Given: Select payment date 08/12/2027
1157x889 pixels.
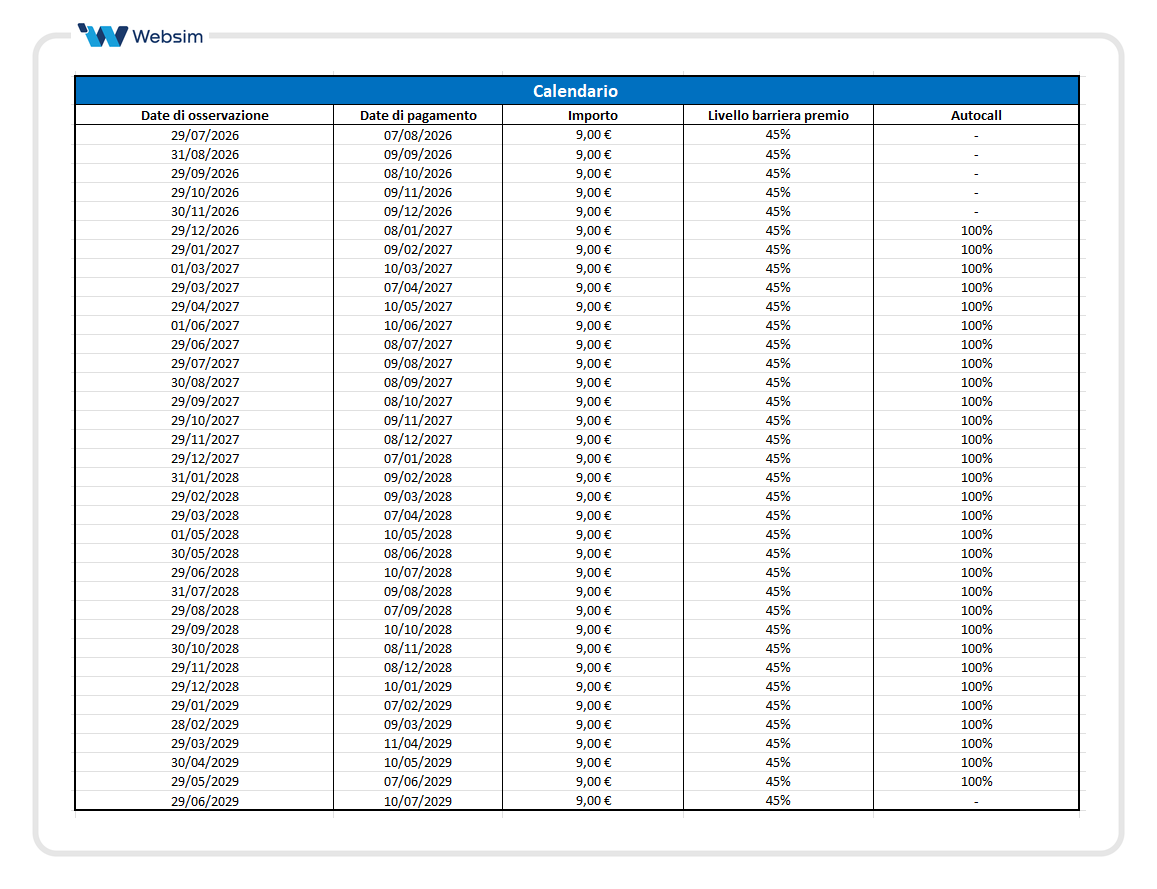Looking at the screenshot, I should (x=418, y=439).
